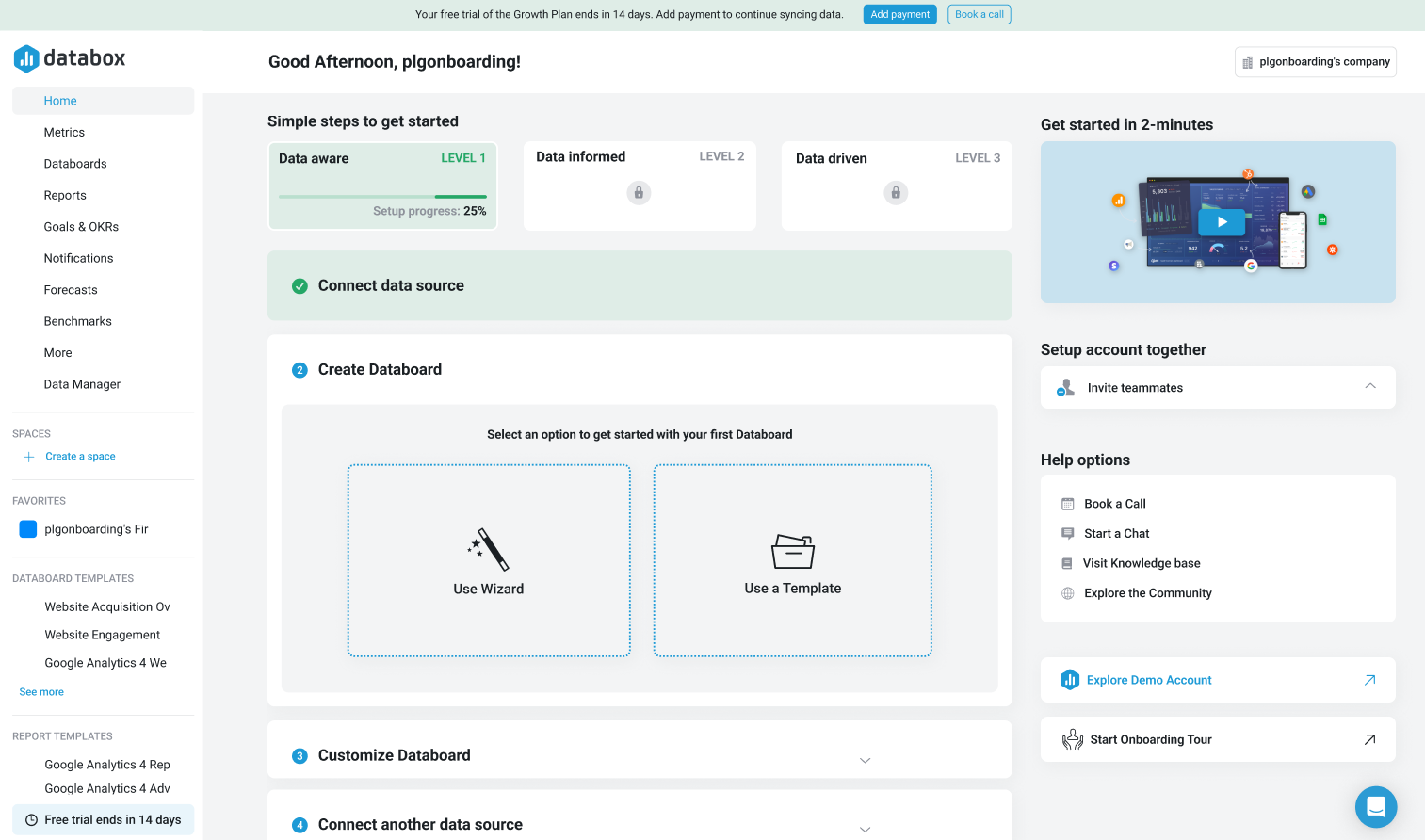The image size is (1425, 840).
Task: Click the blue square favorite icon
Action: pyautogui.click(x=28, y=529)
